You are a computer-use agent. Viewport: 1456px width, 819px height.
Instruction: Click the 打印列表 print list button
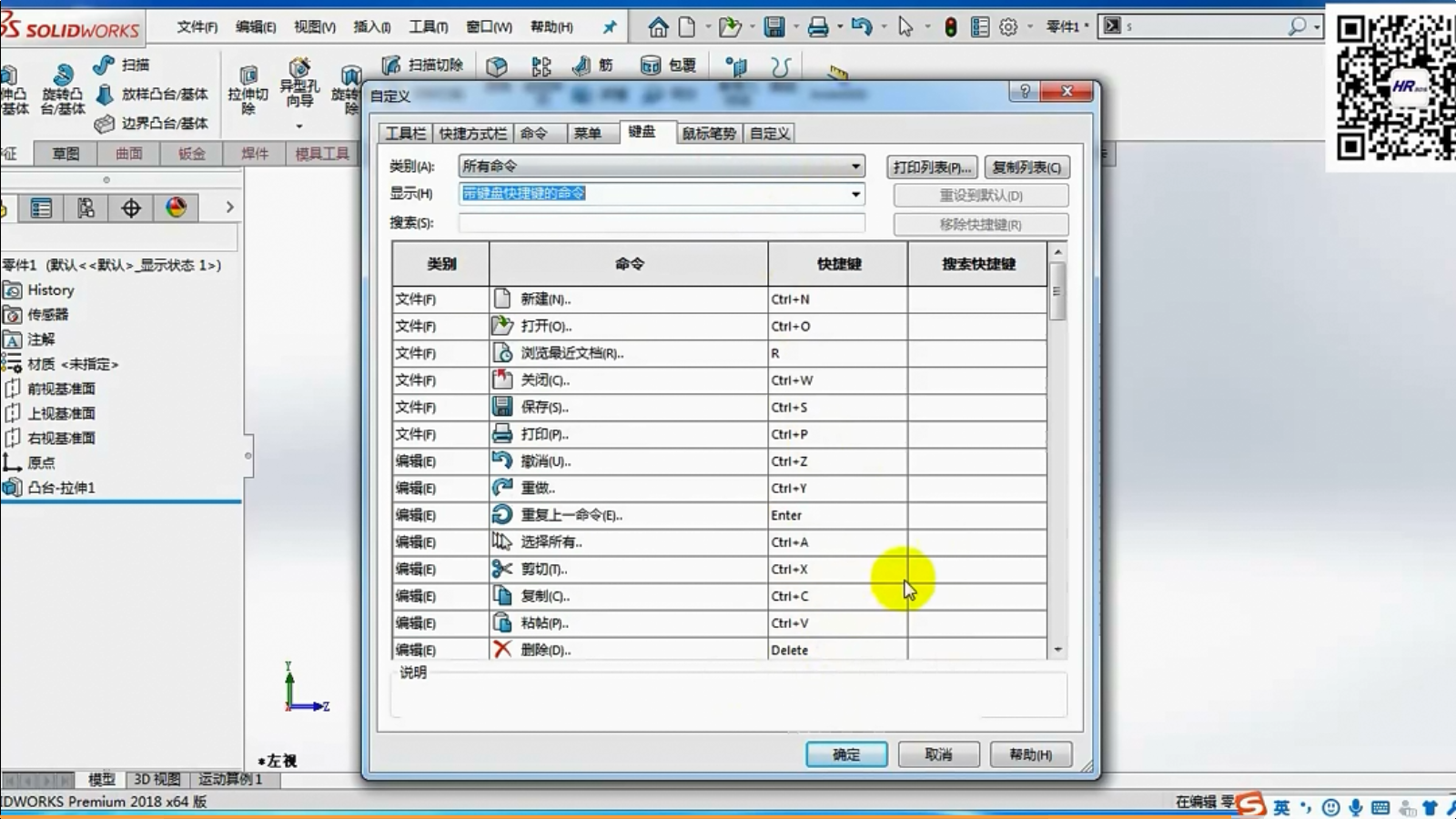(932, 167)
